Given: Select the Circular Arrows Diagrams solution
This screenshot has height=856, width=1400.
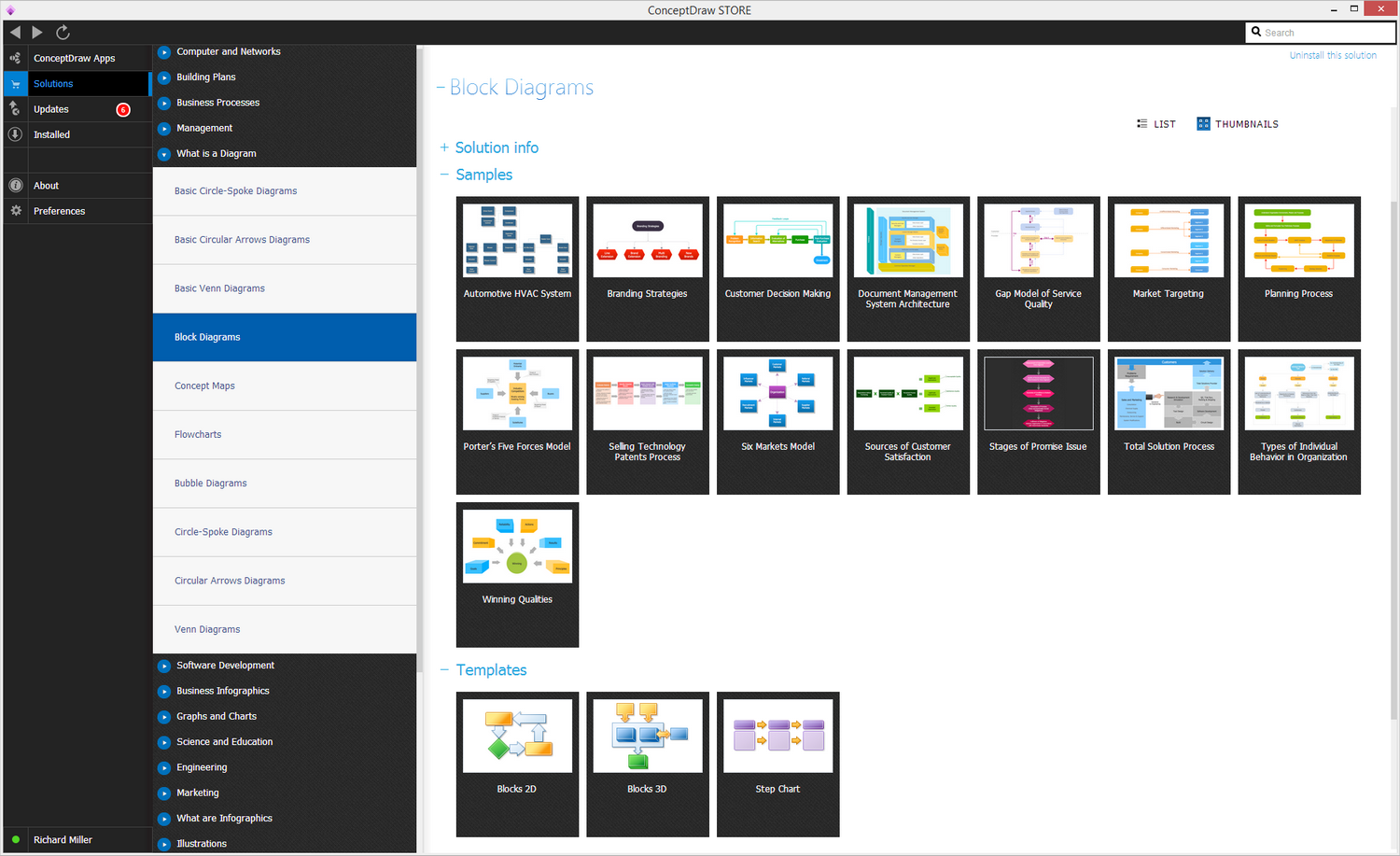Looking at the screenshot, I should click(x=285, y=581).
